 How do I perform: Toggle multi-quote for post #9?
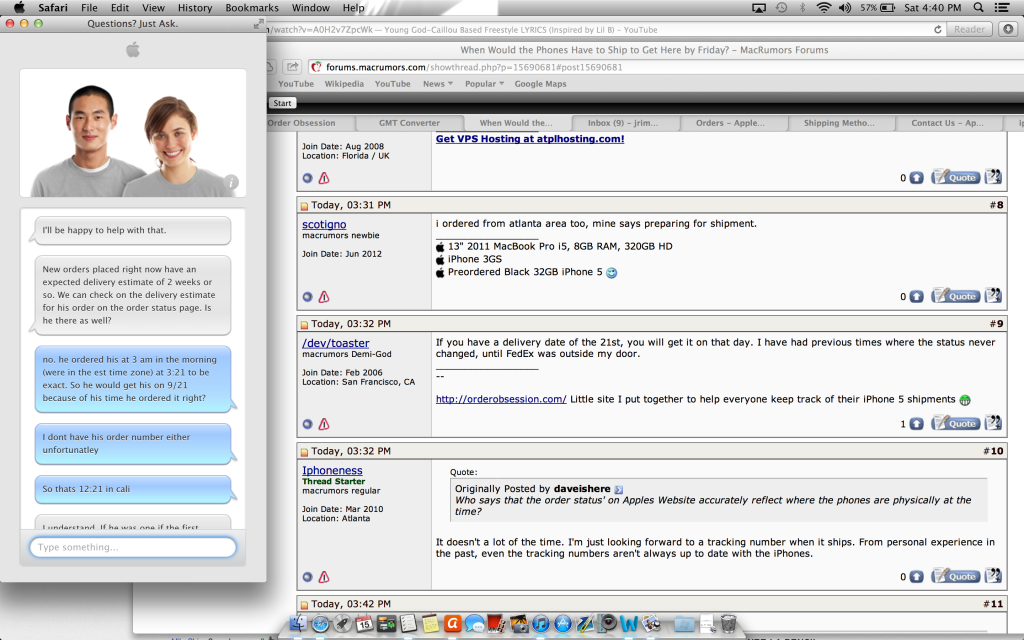(x=993, y=423)
